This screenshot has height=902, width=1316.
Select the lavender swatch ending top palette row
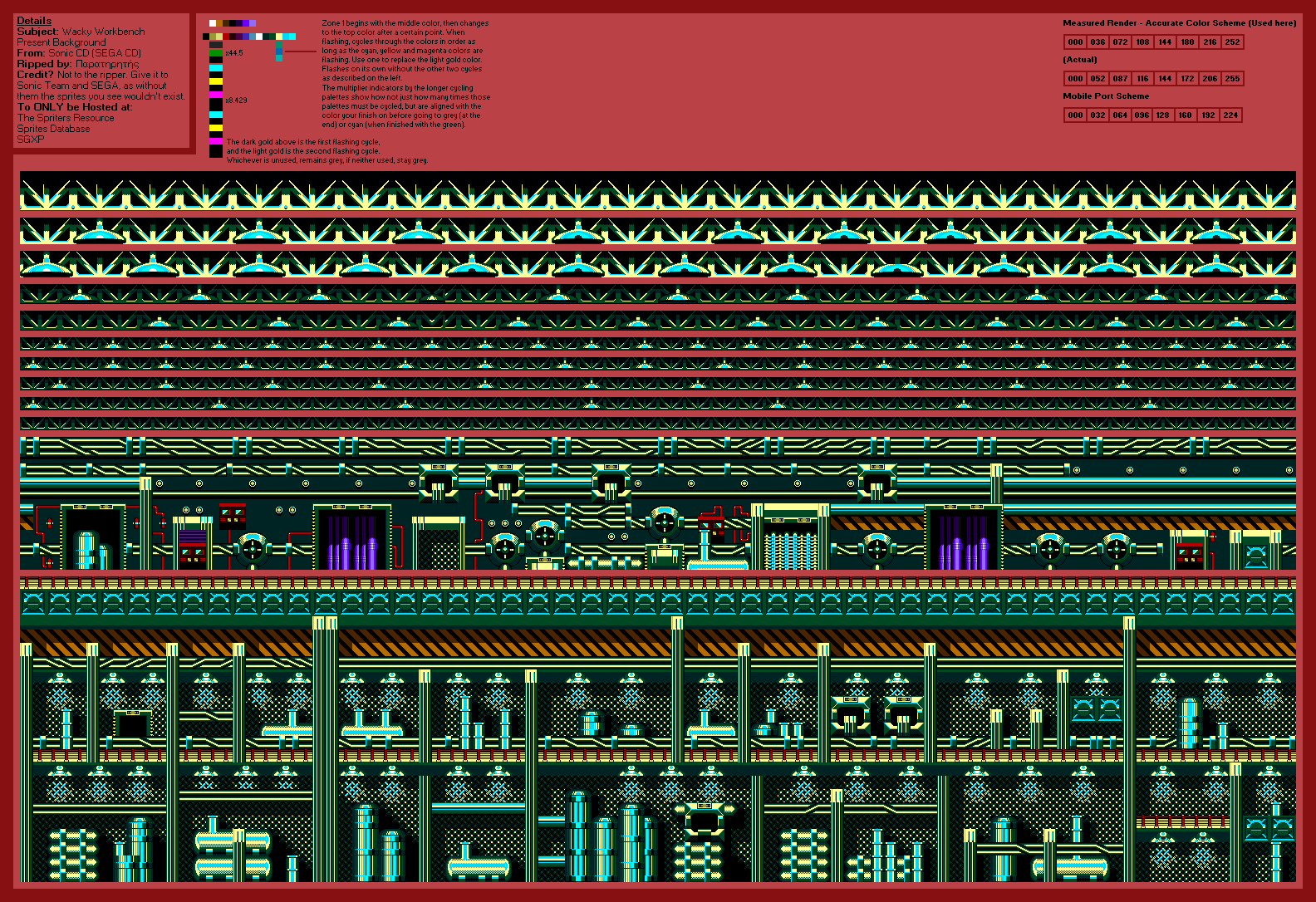coord(253,23)
